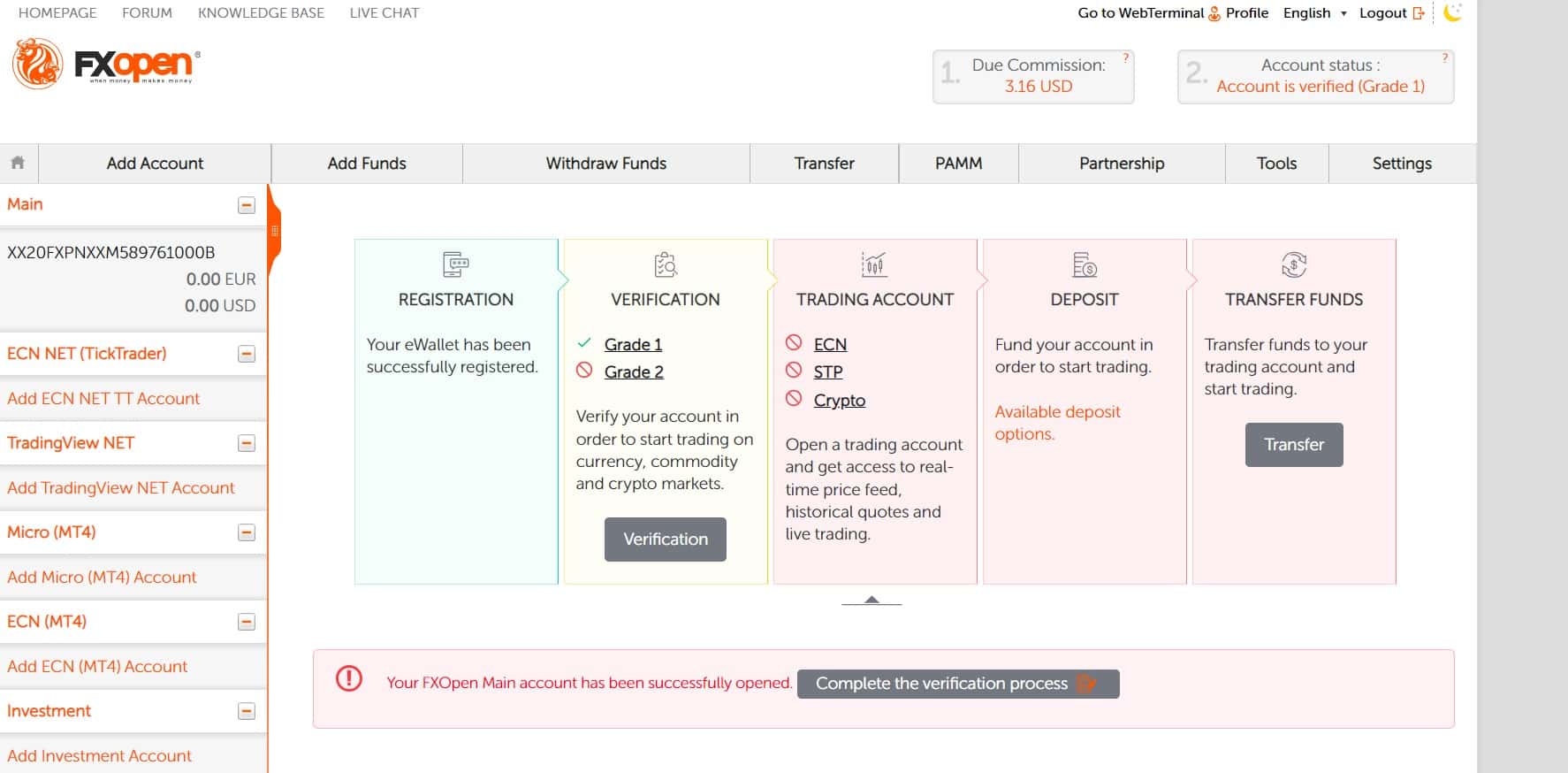Toggle dark mode moon icon

coord(1453,12)
